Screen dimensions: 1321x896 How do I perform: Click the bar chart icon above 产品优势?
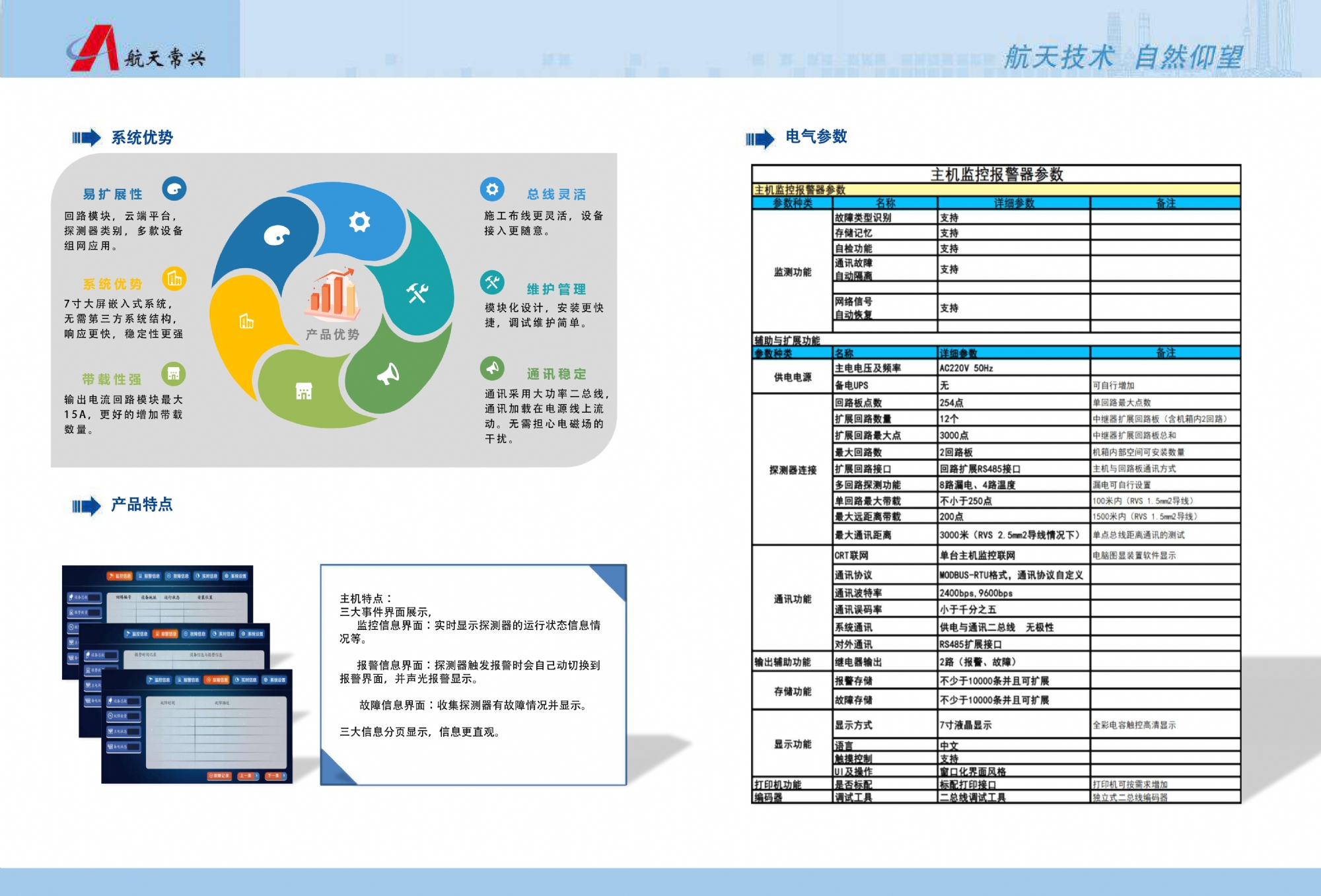[333, 294]
